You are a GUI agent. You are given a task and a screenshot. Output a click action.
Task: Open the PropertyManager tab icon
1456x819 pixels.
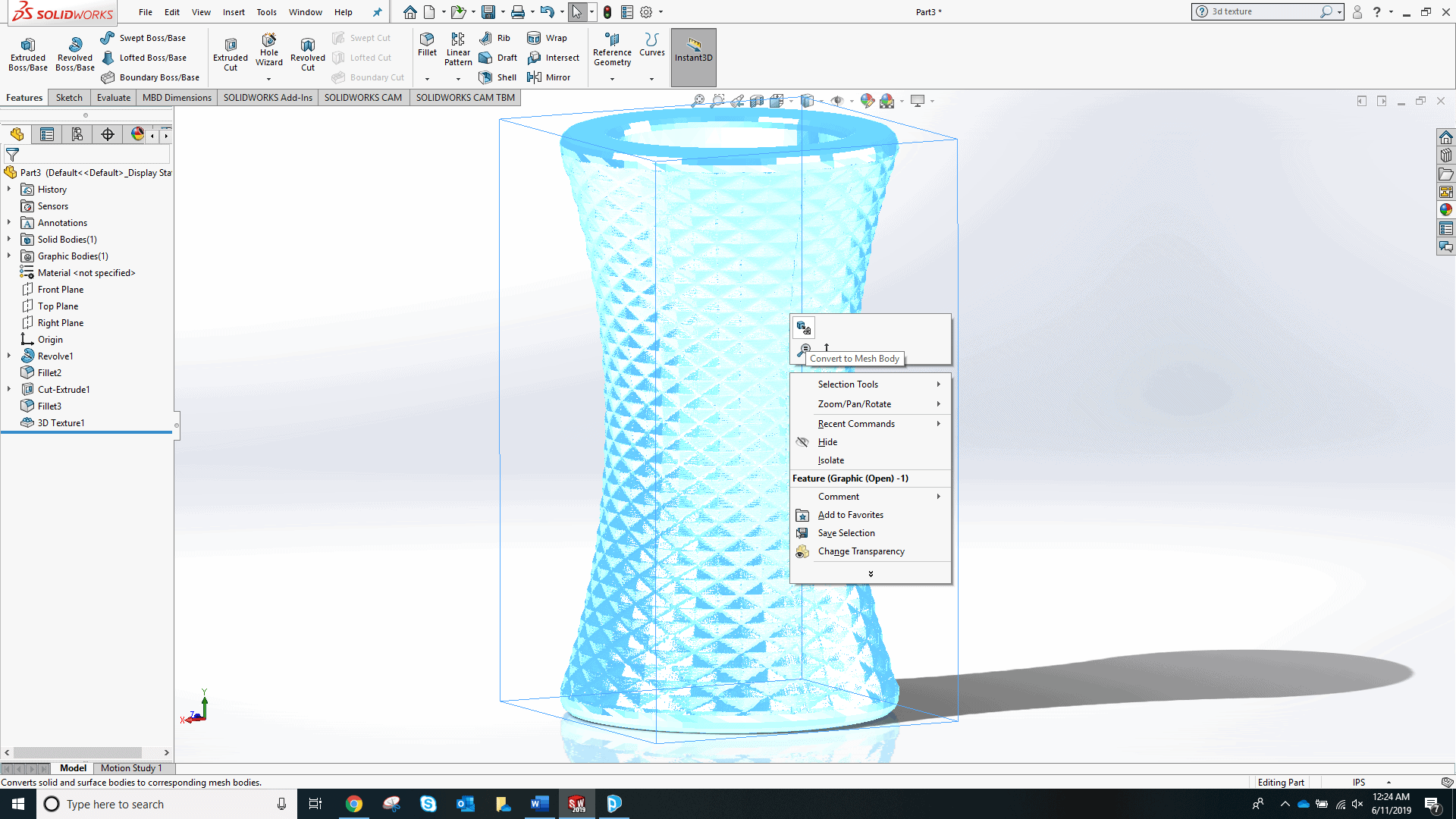click(47, 134)
